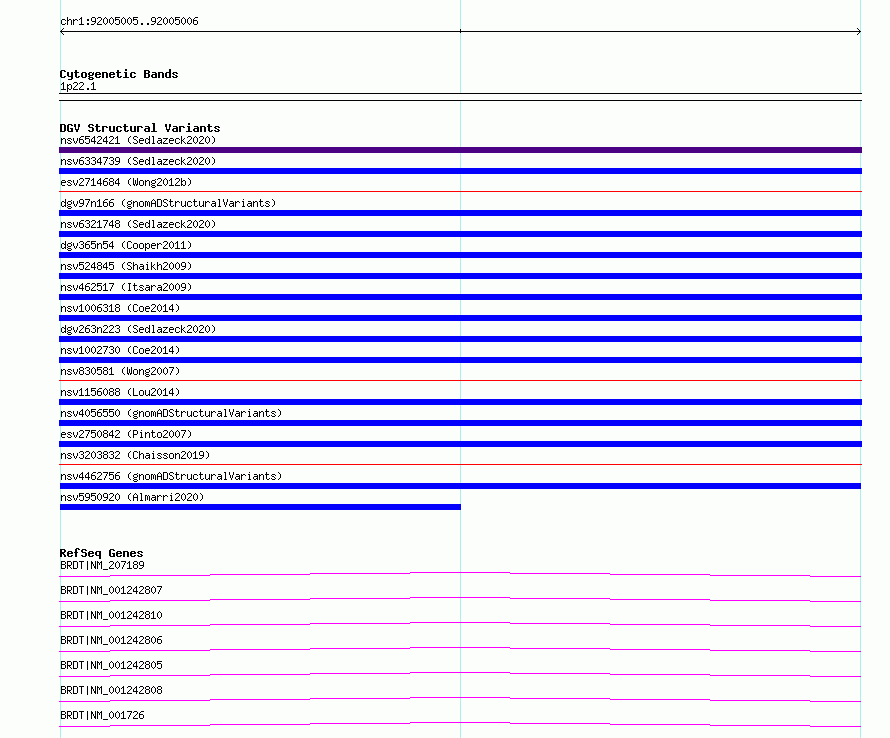Select nsv5950920 (Almarri2020) label
Image resolution: width=890 pixels, height=738 pixels.
(132, 497)
